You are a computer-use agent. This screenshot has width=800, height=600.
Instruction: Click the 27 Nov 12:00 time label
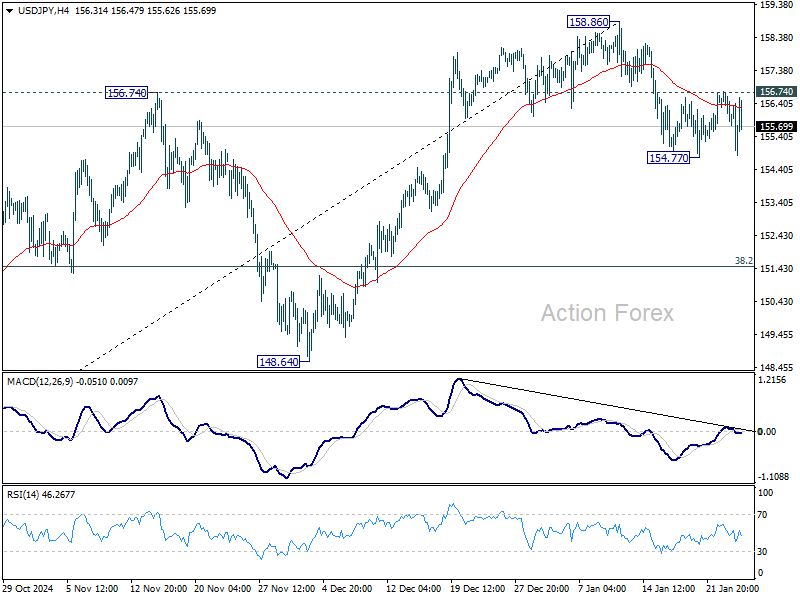tap(287, 588)
